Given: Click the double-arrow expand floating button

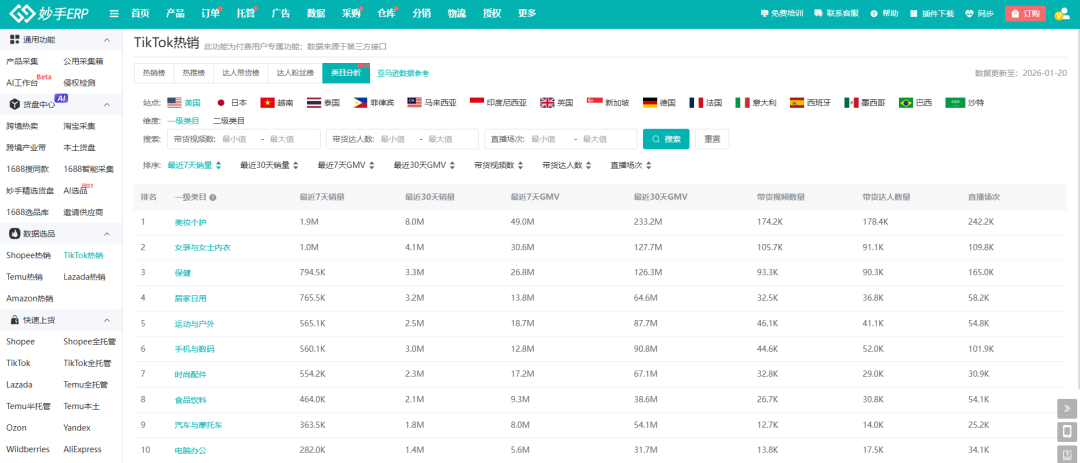Looking at the screenshot, I should pyautogui.click(x=1067, y=409).
